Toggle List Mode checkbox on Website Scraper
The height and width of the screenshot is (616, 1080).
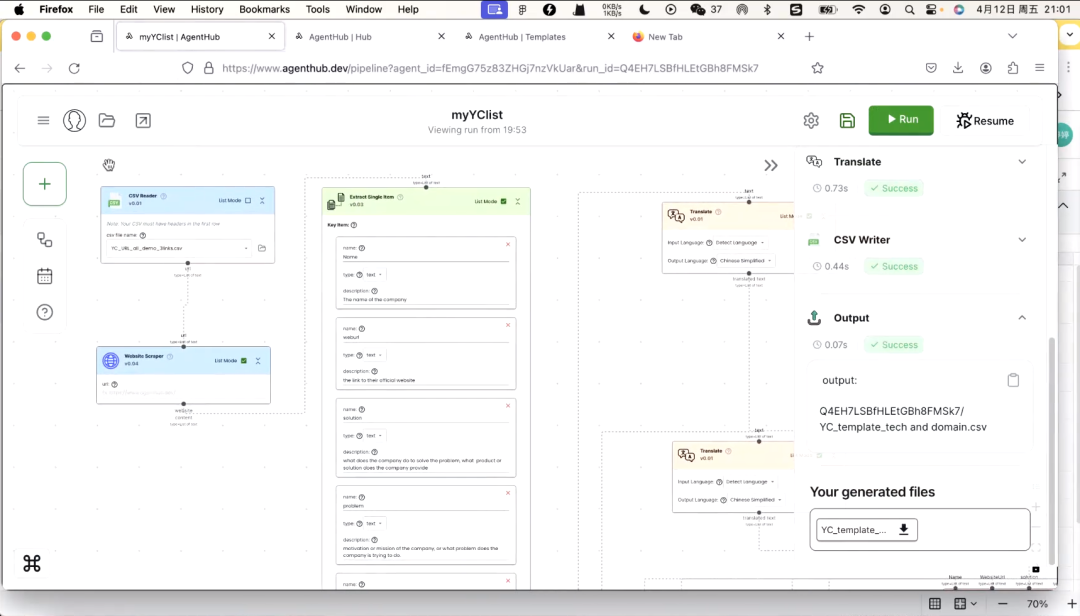[x=244, y=360]
